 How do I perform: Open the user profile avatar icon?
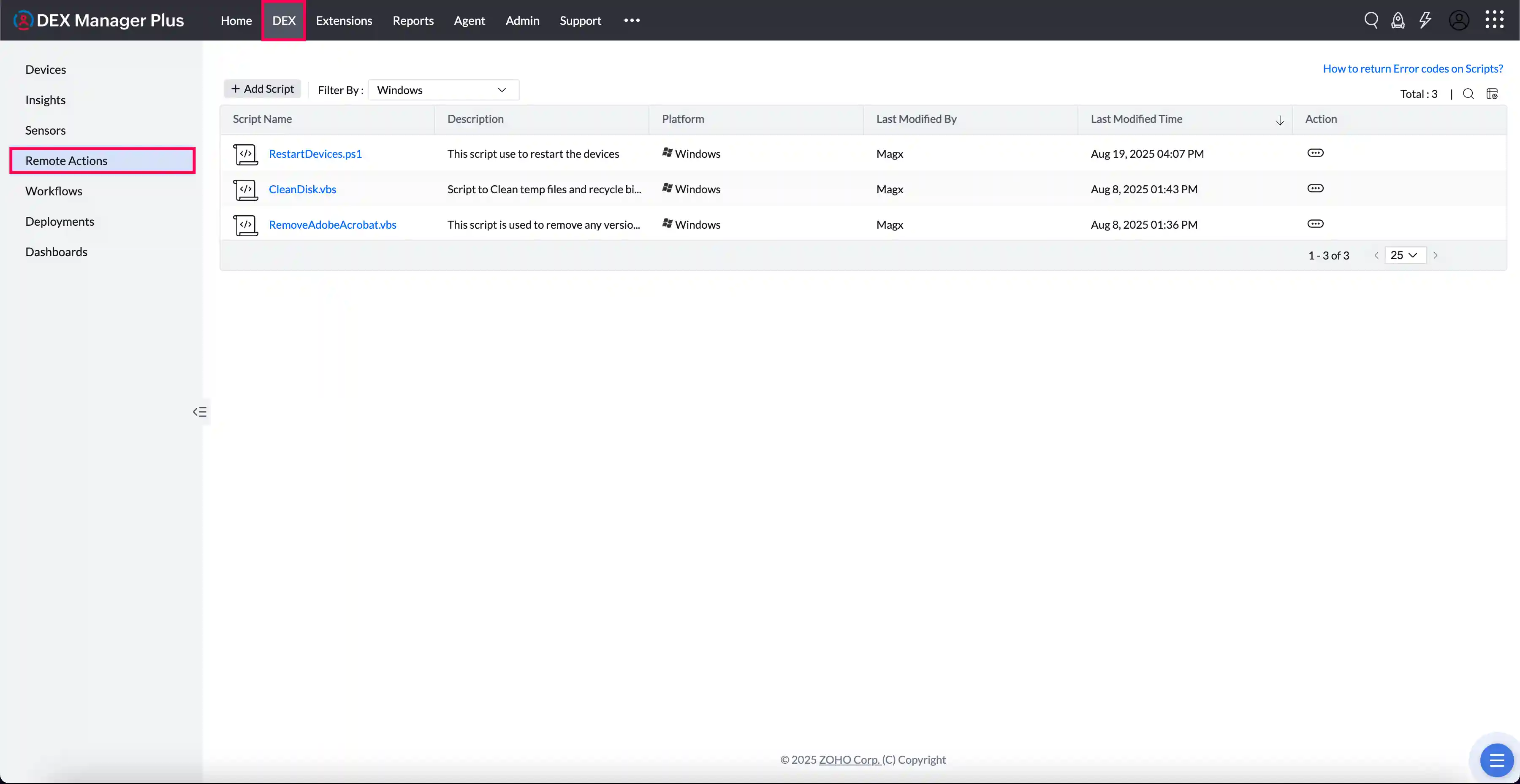[1459, 20]
